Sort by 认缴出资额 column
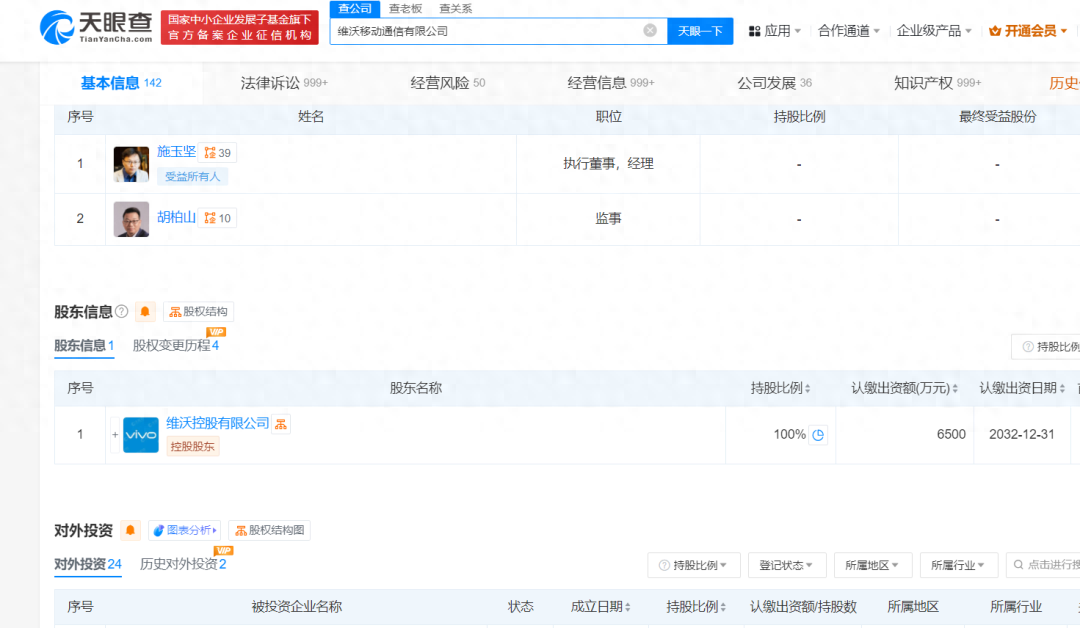This screenshot has height=628, width=1080. coord(905,388)
